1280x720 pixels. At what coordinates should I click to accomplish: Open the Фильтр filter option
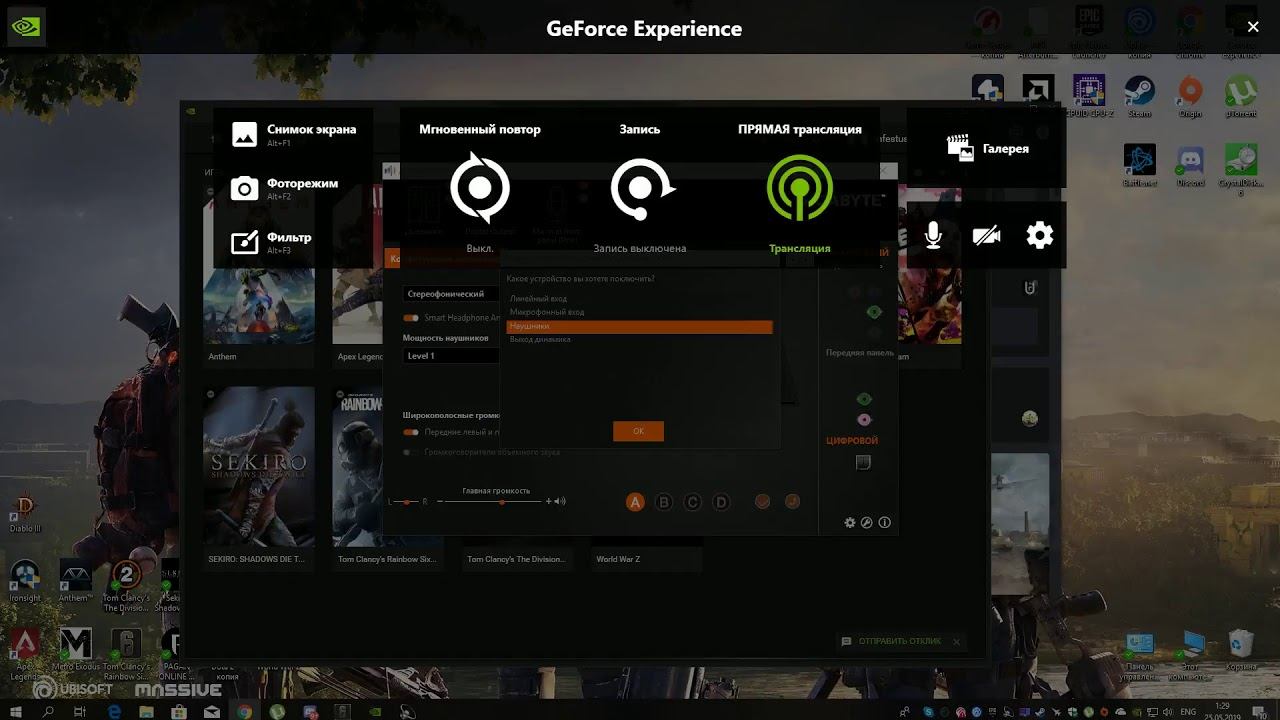(271, 242)
